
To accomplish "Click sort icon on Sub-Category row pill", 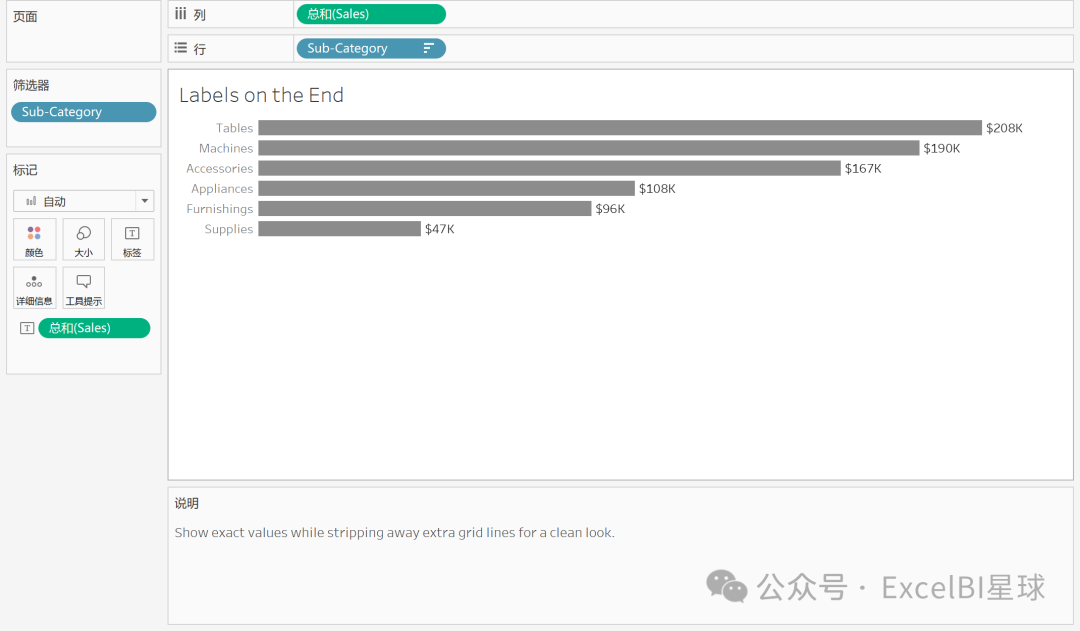I will click(429, 48).
